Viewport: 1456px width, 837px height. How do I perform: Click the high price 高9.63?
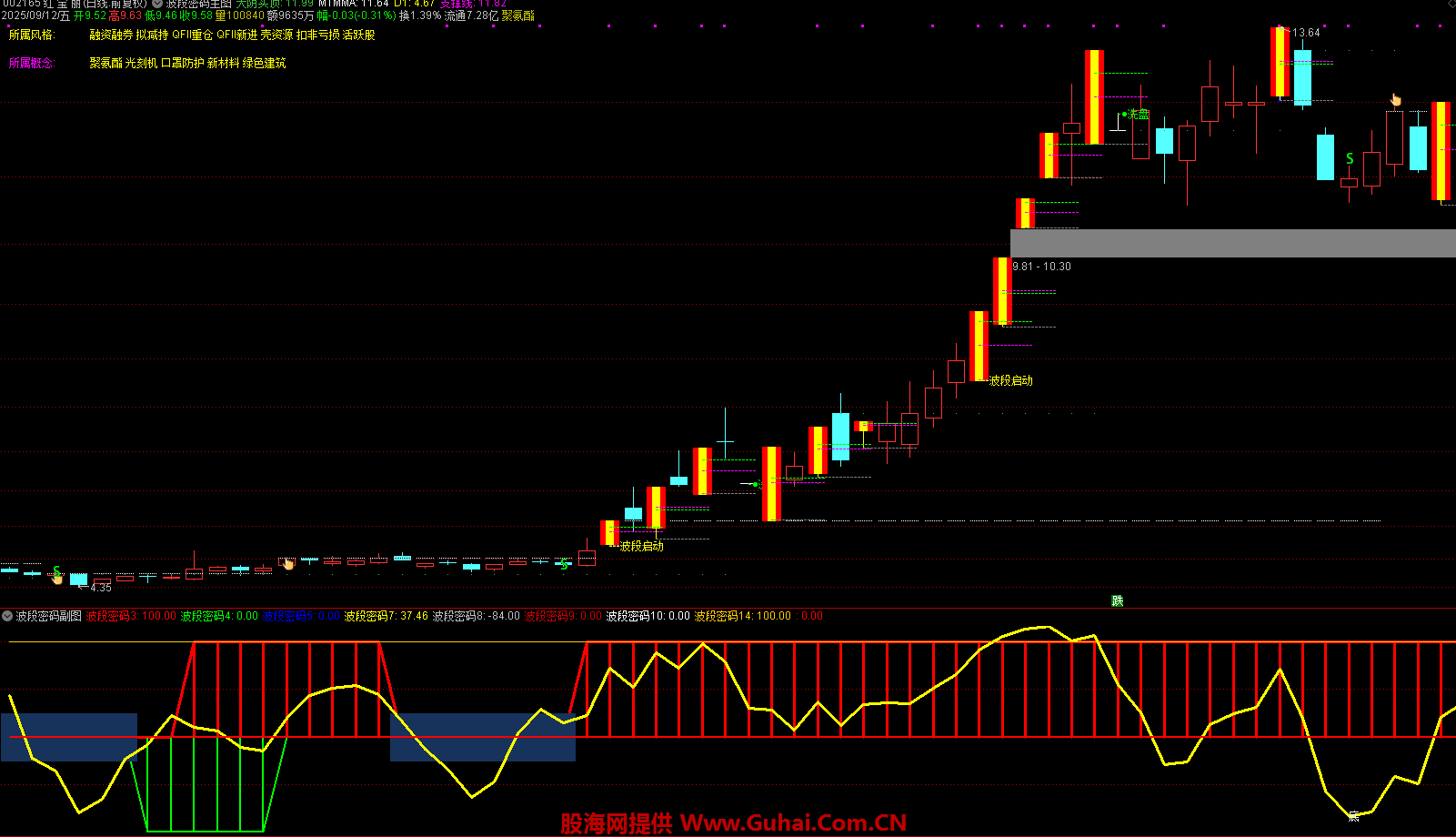[x=125, y=15]
